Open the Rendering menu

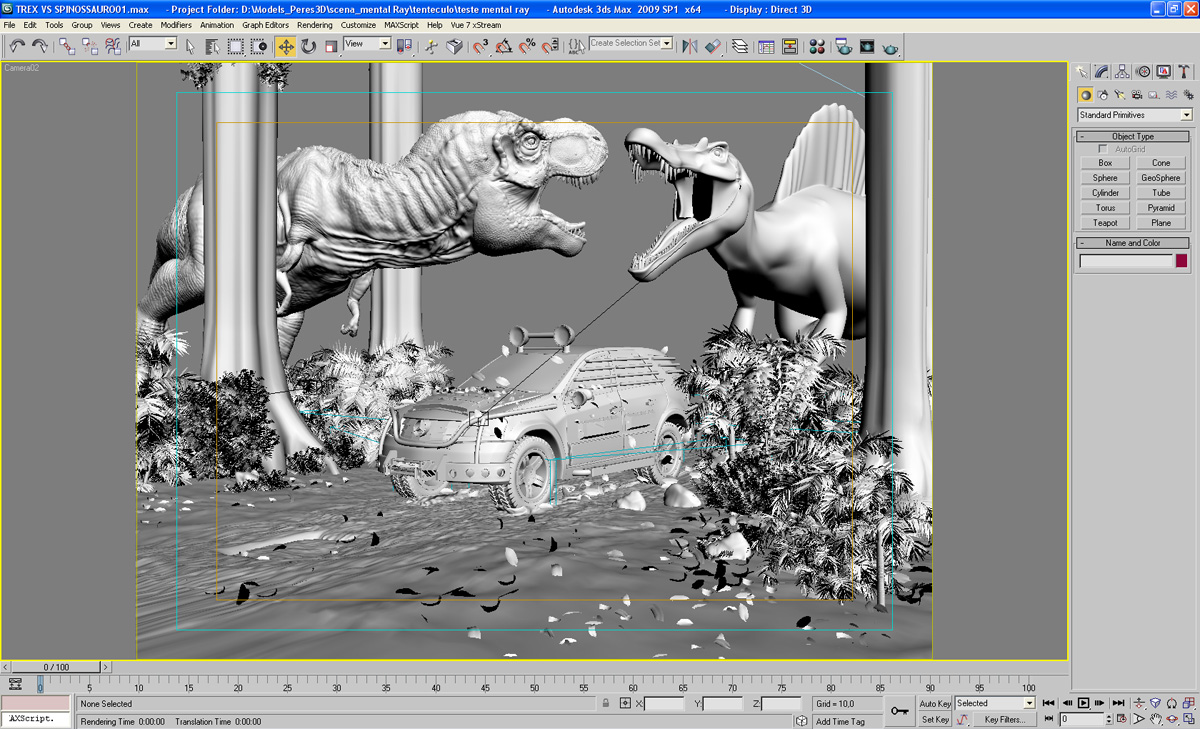click(x=315, y=25)
